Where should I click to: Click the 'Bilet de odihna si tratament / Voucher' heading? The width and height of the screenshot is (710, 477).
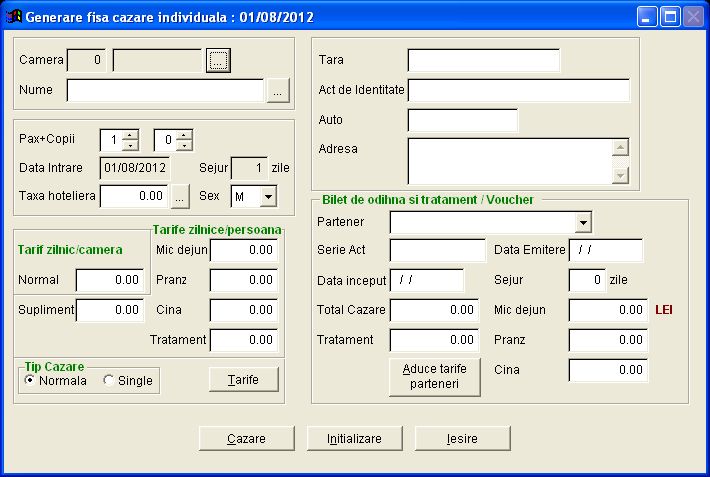pyautogui.click(x=428, y=200)
